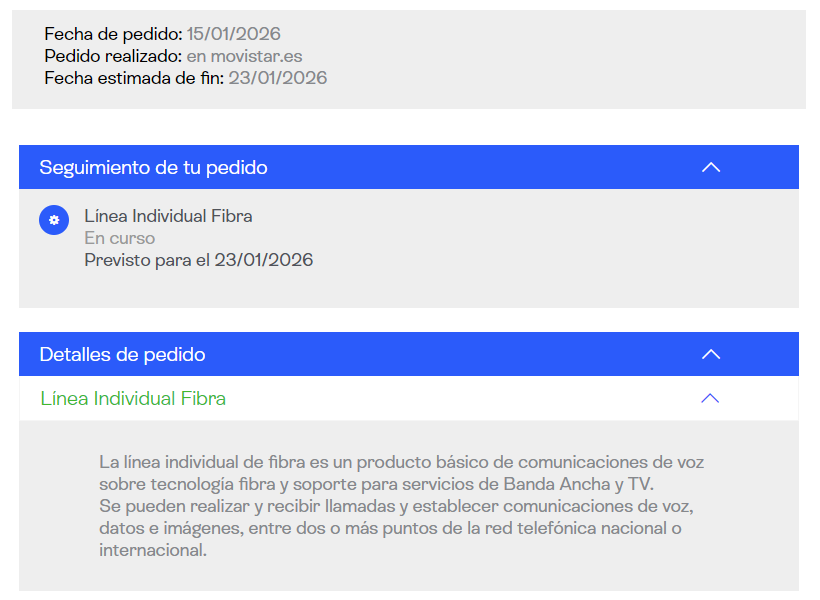The height and width of the screenshot is (600, 820).
Task: Open the green Línea Individual Fibra link
Action: (133, 398)
